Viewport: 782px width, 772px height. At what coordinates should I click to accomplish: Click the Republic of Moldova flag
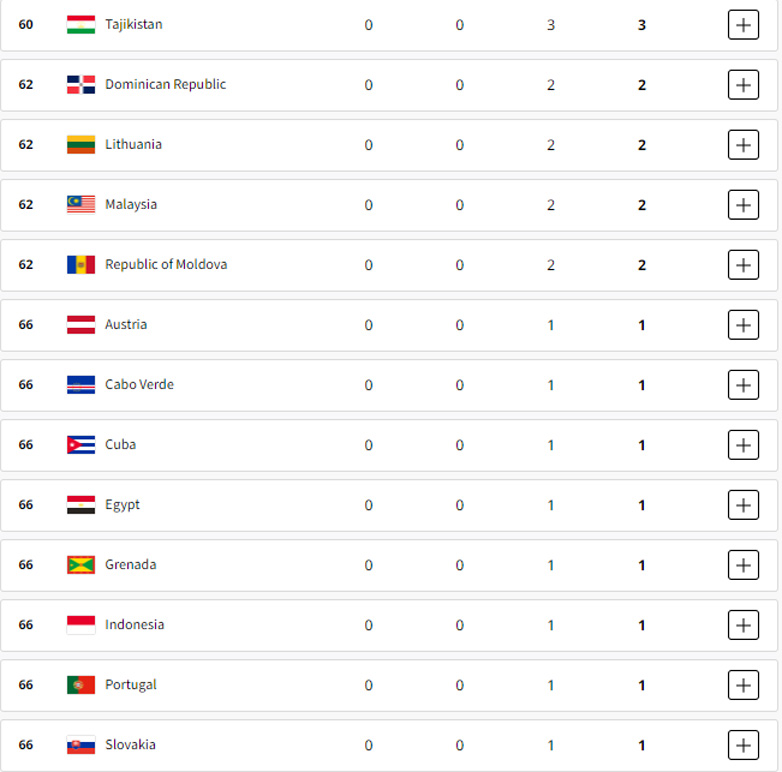(81, 265)
